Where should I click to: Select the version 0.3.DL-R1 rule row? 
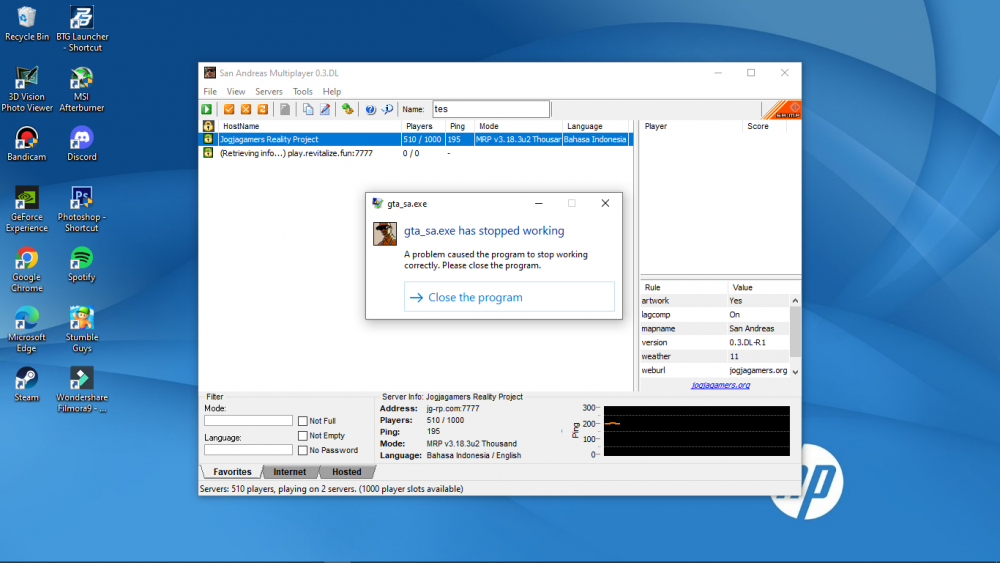click(715, 342)
